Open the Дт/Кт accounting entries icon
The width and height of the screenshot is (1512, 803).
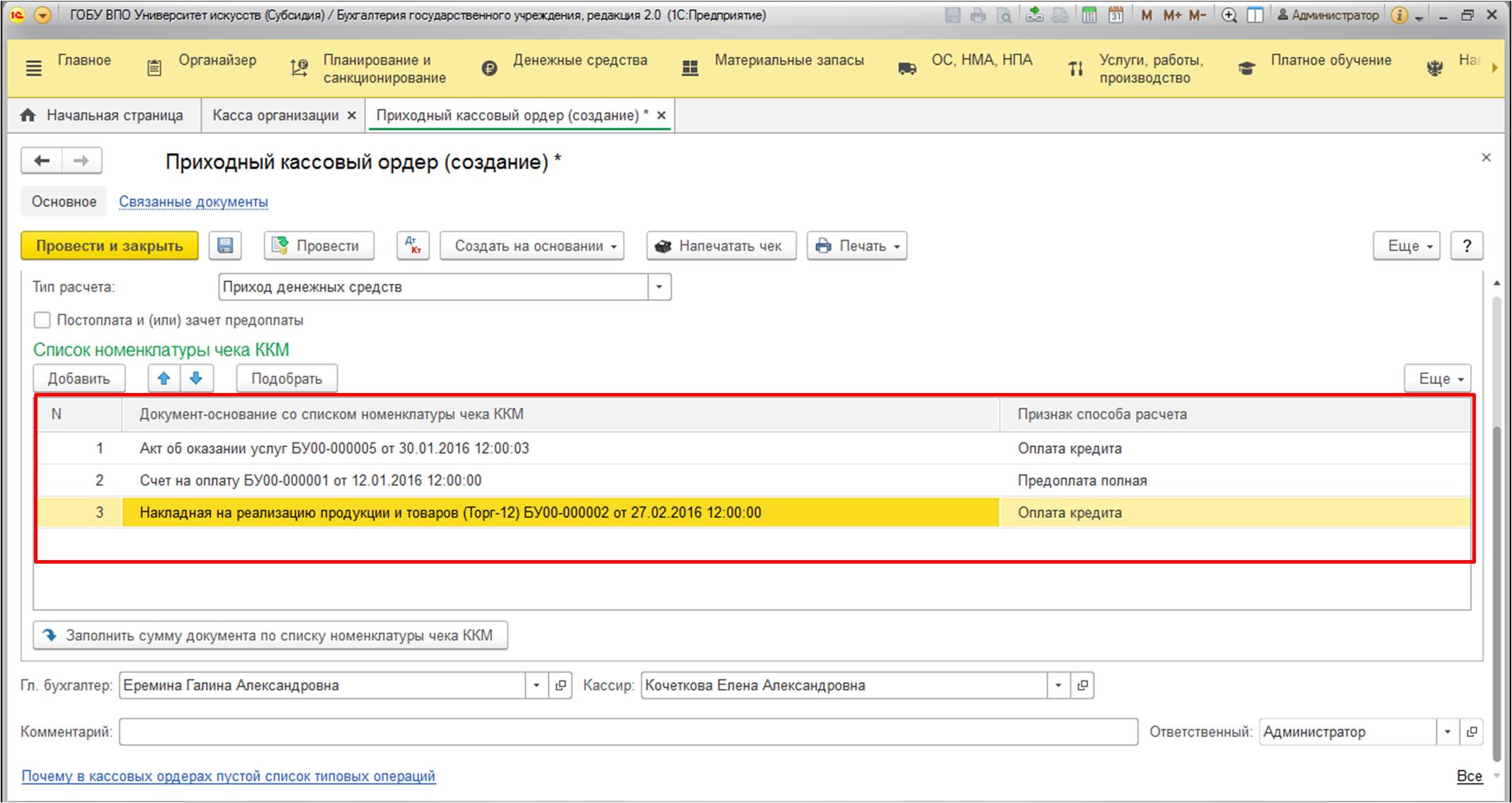point(413,246)
